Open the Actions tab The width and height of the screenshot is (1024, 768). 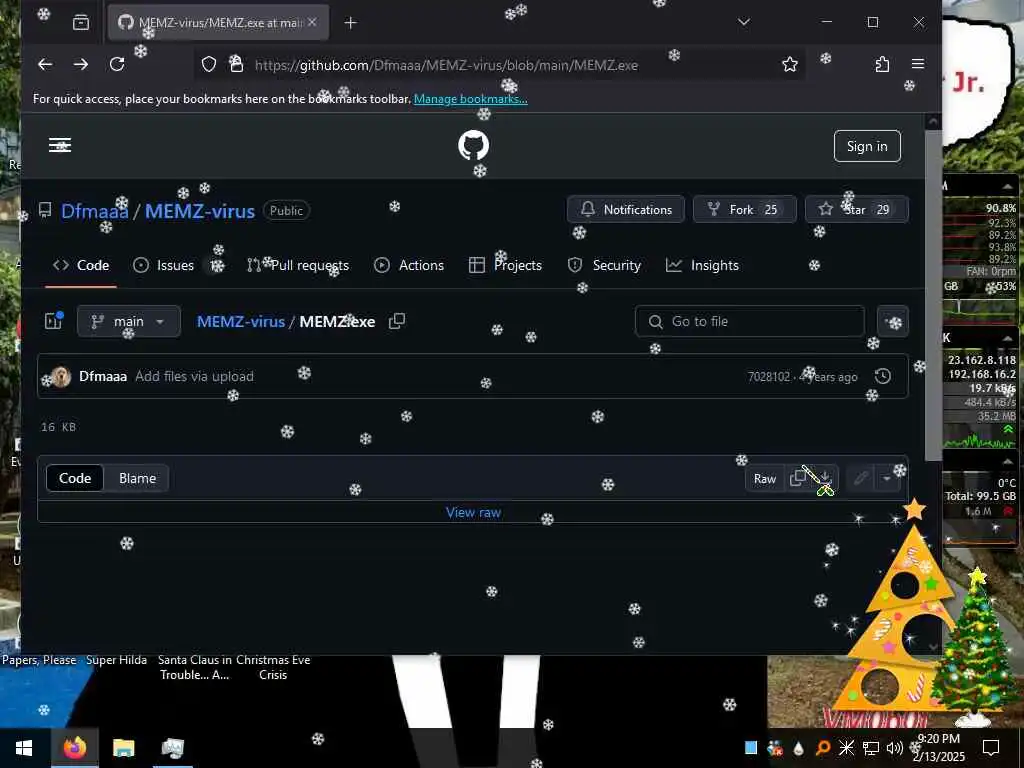(409, 265)
